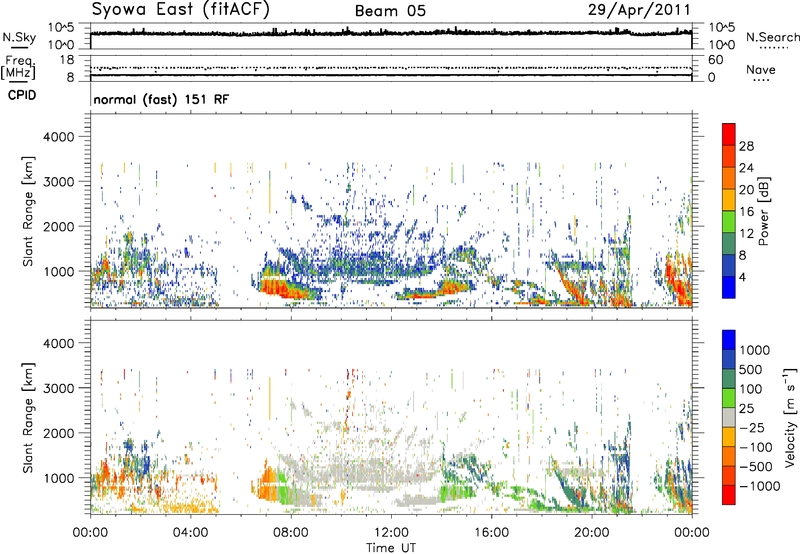Viewport: 800px width, 554px height.
Task: Click the 'Velocity [m s-1]' colorbar title
Action: (x=790, y=417)
